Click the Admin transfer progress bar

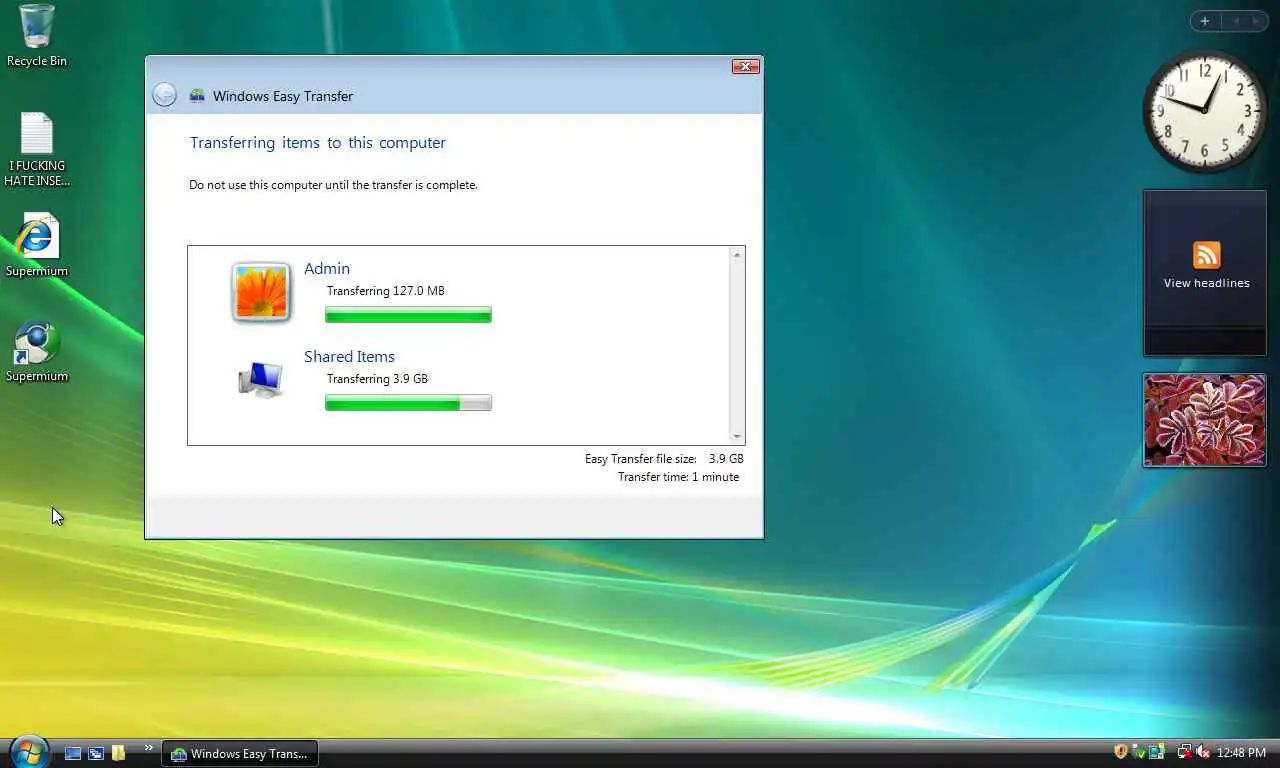point(408,315)
